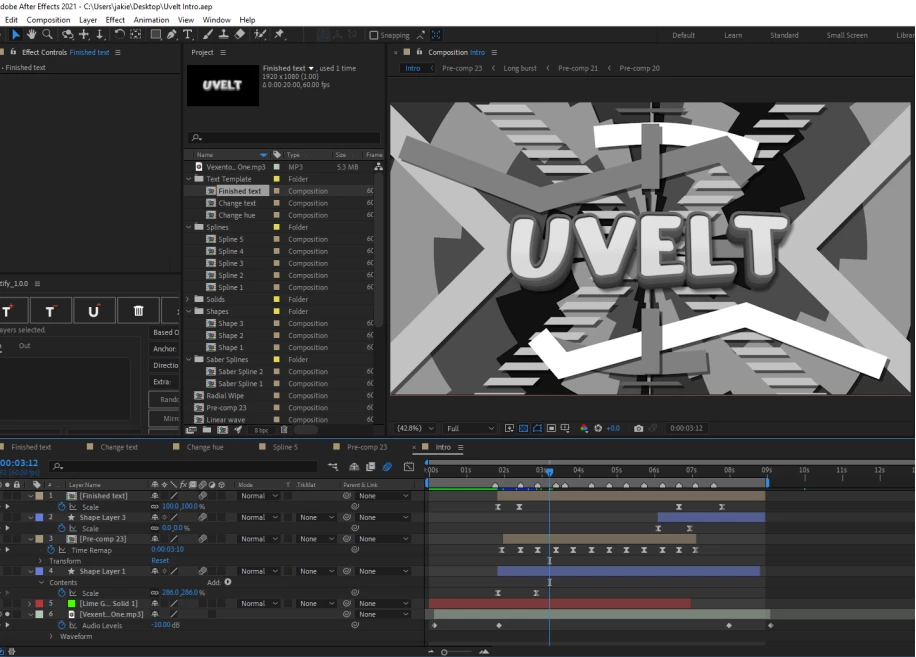This screenshot has width=916, height=657.
Task: Select the Rotation tool
Action: point(119,35)
